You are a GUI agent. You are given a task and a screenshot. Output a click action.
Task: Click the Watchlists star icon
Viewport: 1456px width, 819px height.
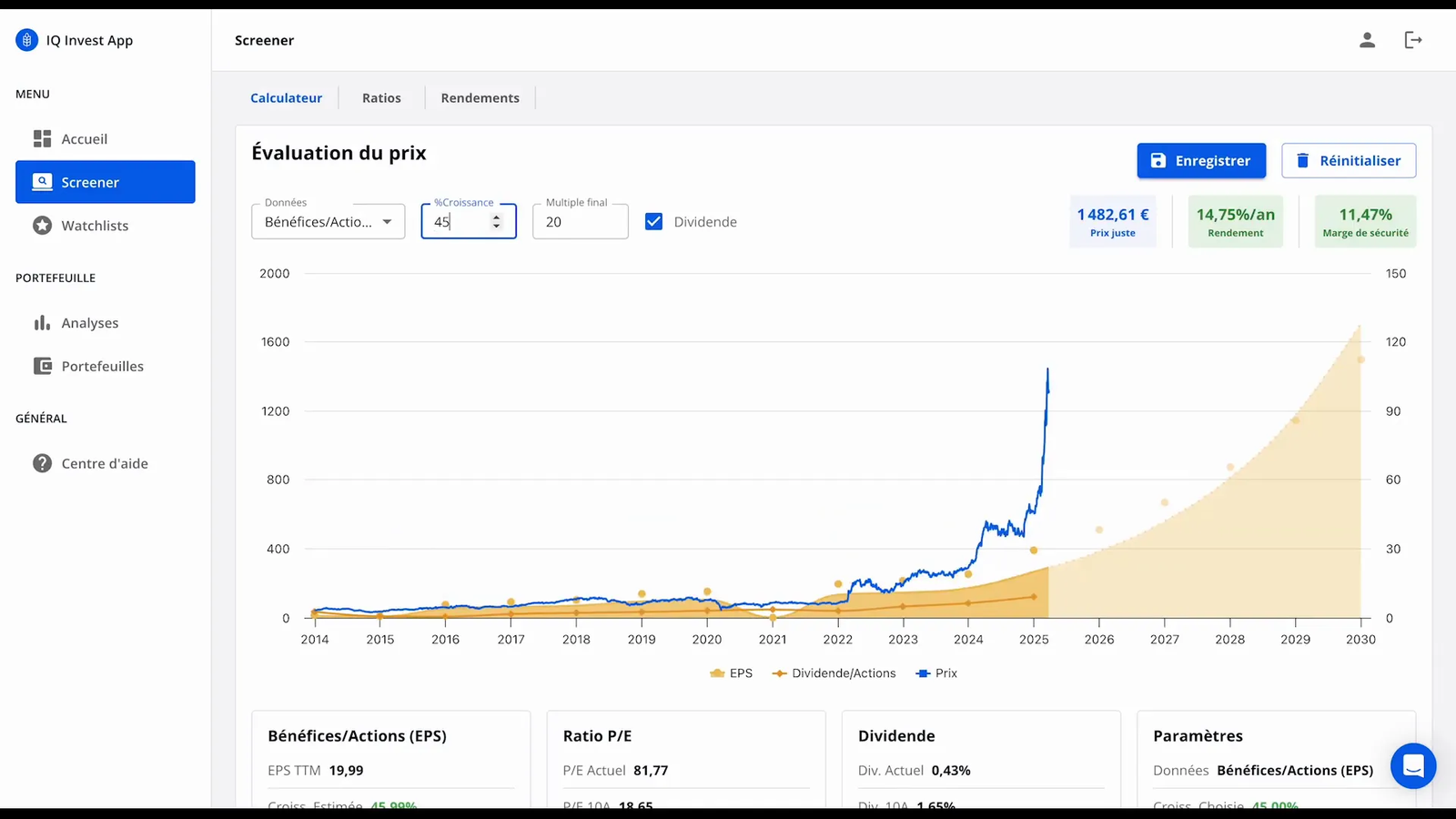click(x=42, y=226)
